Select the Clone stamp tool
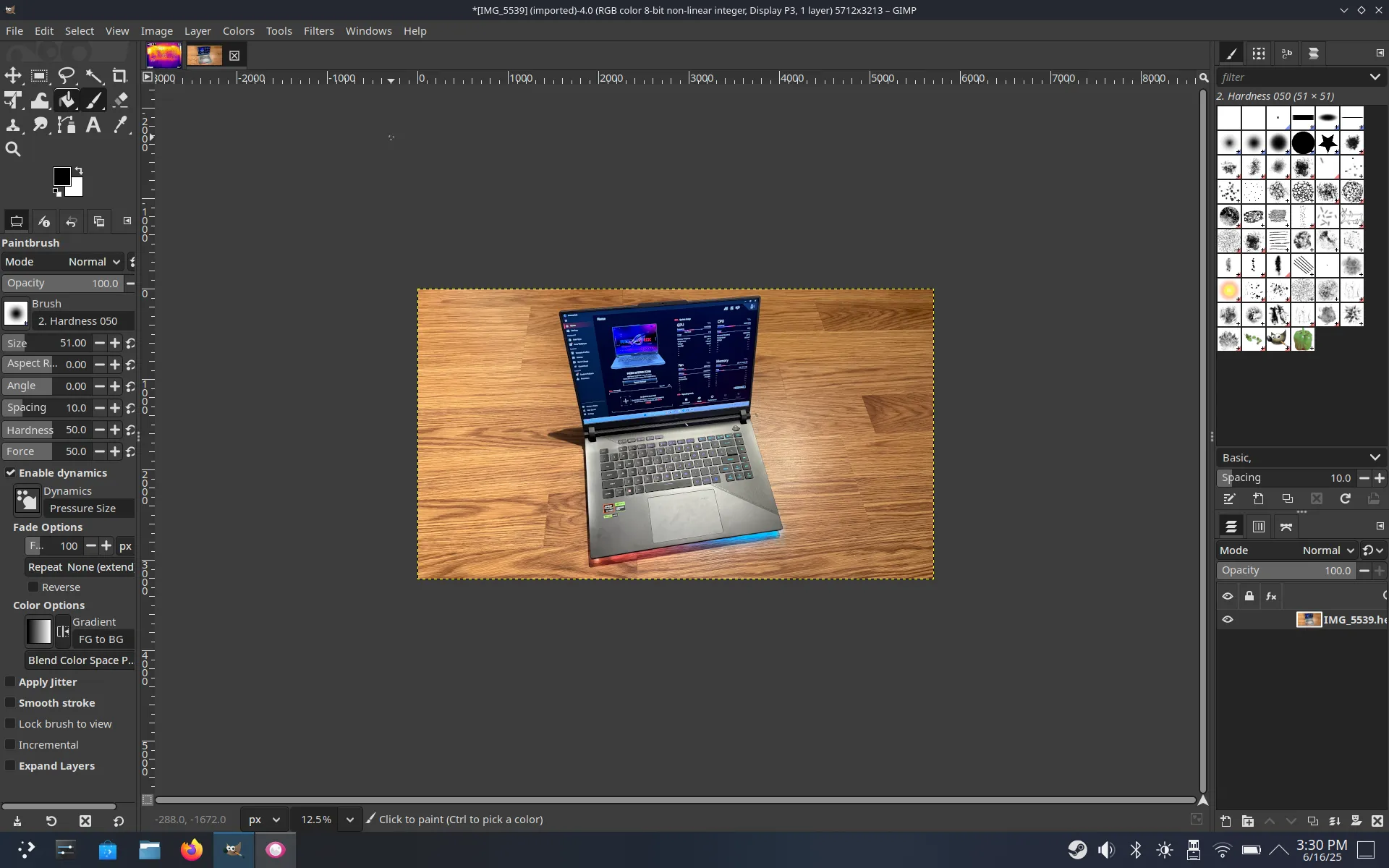This screenshot has height=868, width=1389. coord(13,125)
